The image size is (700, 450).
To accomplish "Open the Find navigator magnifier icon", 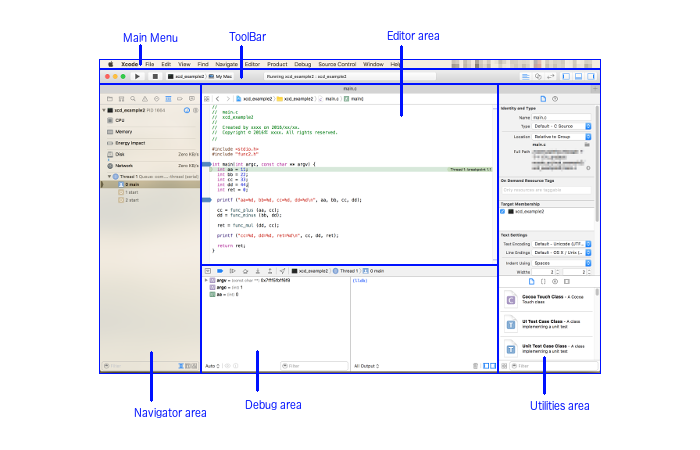I will point(133,99).
